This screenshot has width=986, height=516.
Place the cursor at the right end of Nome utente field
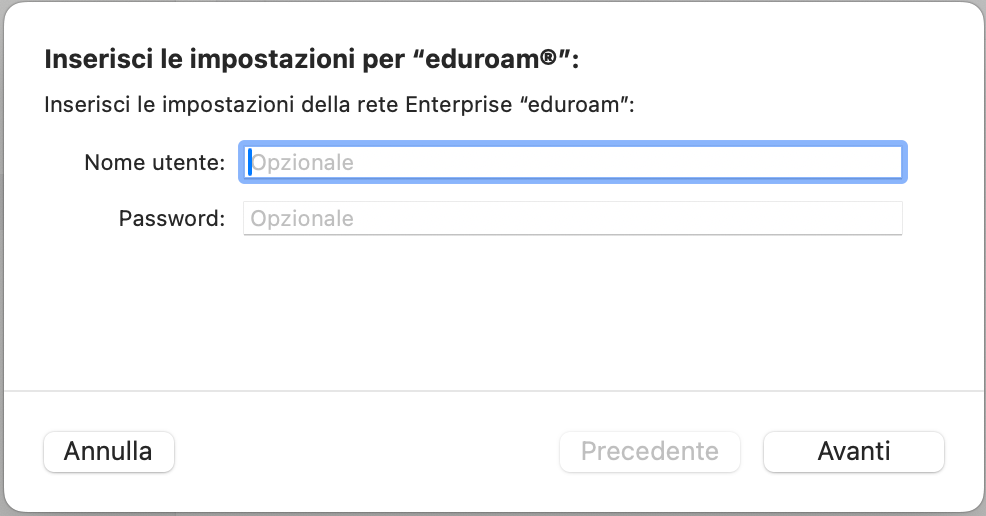pos(890,162)
